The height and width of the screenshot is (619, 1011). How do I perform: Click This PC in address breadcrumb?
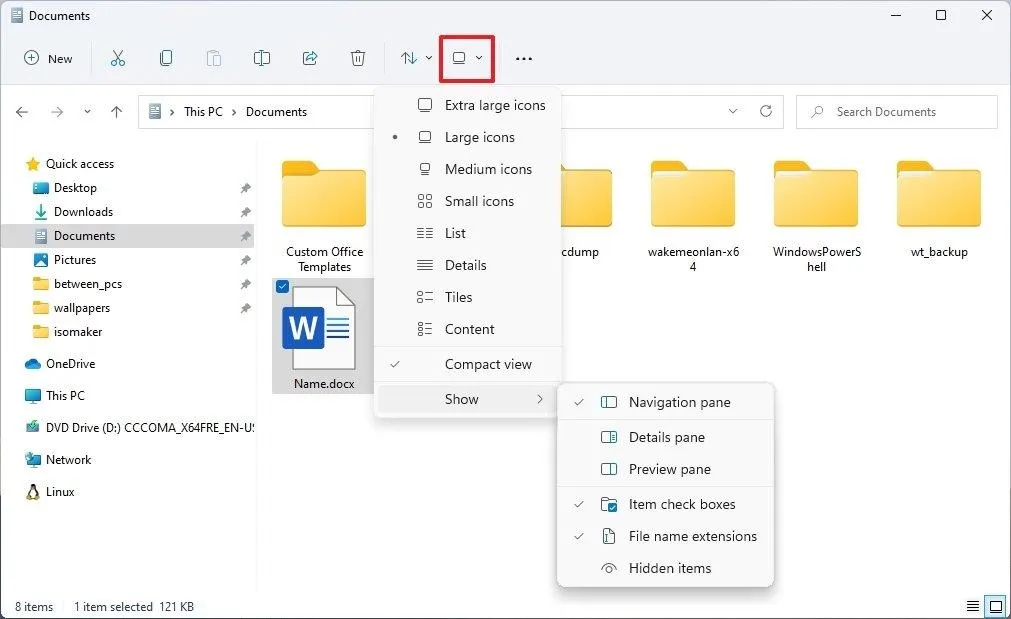click(203, 112)
